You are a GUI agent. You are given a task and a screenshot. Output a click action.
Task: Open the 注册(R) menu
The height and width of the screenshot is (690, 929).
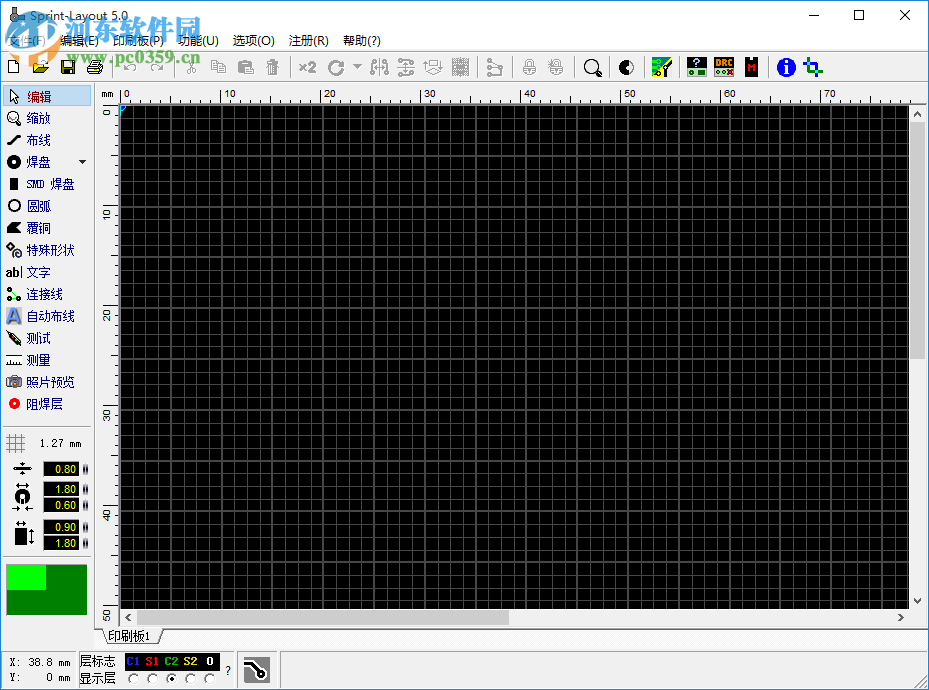click(x=309, y=40)
